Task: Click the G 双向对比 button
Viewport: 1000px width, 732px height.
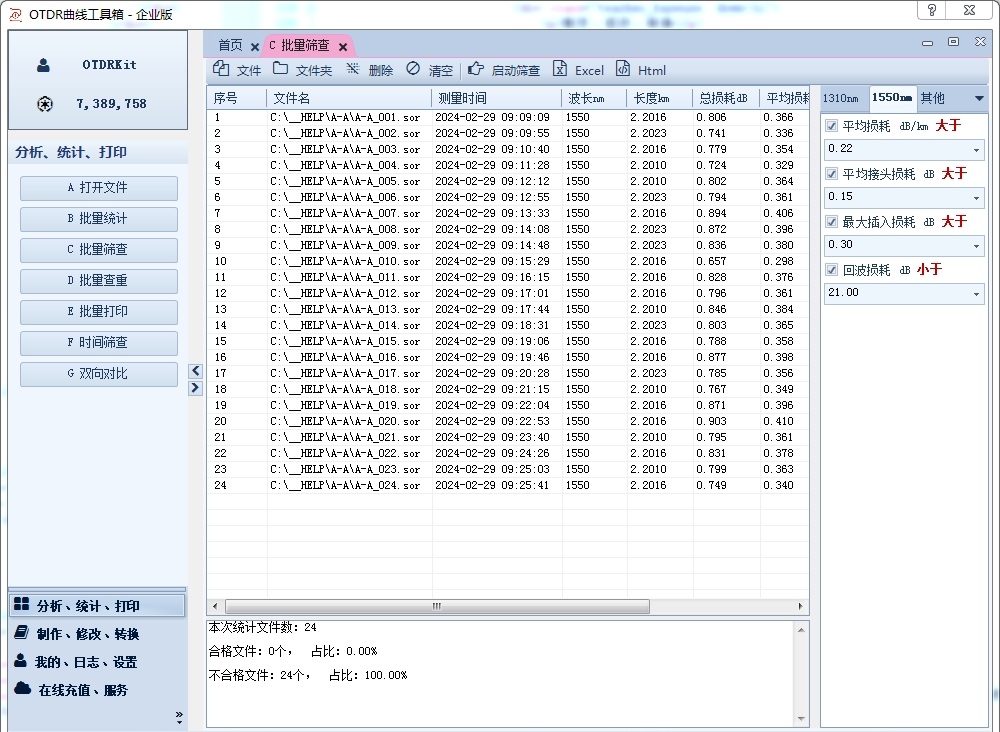Action: [98, 374]
